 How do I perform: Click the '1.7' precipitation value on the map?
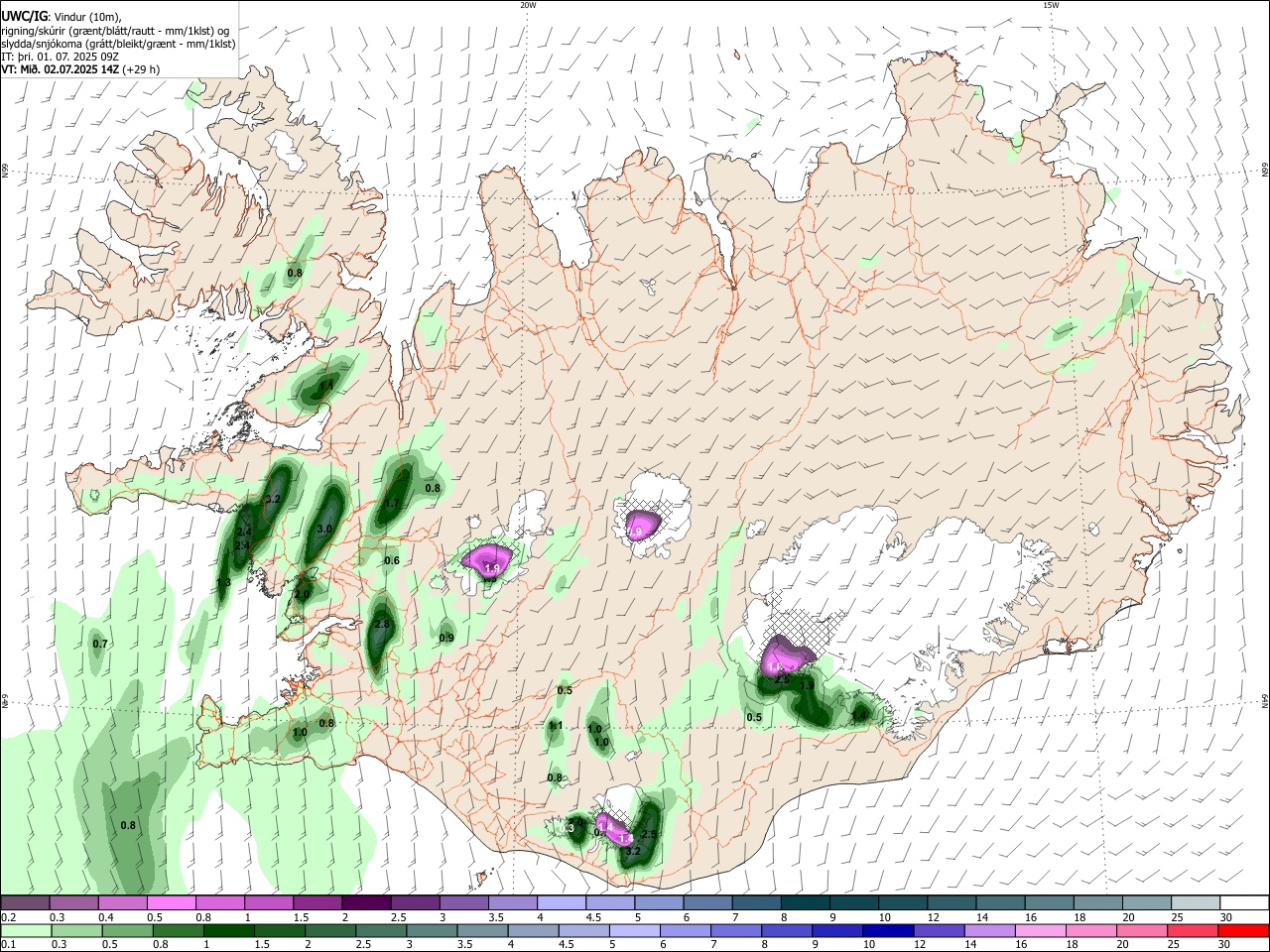(392, 504)
